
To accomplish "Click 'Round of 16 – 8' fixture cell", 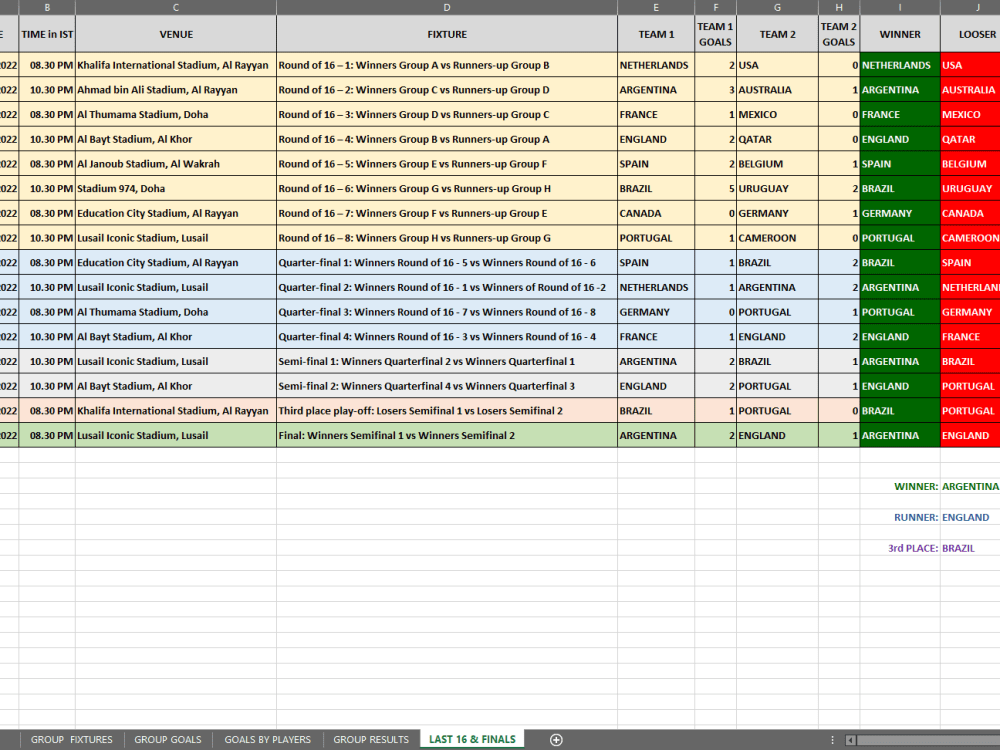I will pyautogui.click(x=446, y=238).
